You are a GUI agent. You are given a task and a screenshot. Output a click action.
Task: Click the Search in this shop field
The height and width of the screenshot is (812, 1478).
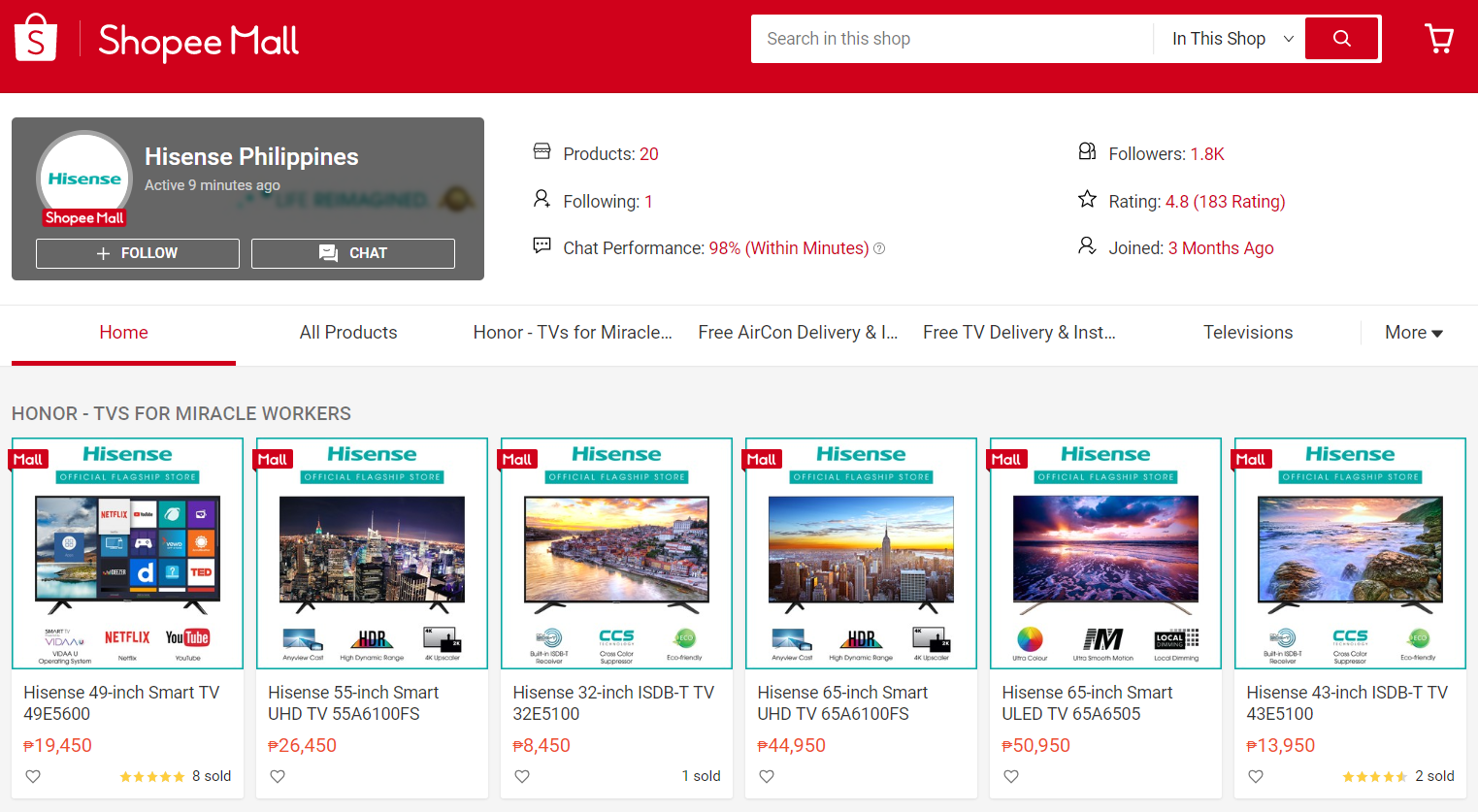(x=951, y=39)
